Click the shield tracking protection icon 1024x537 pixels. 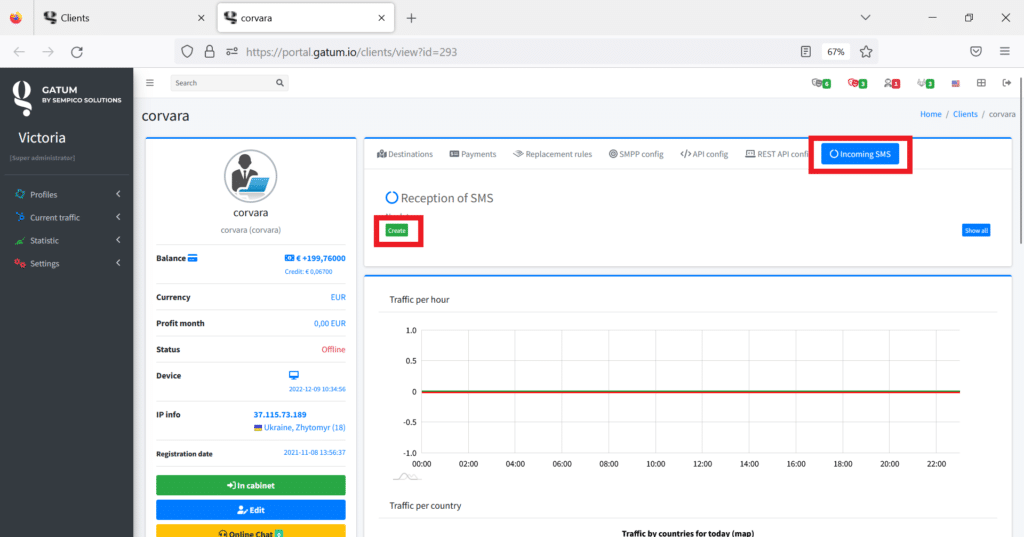pos(187,52)
